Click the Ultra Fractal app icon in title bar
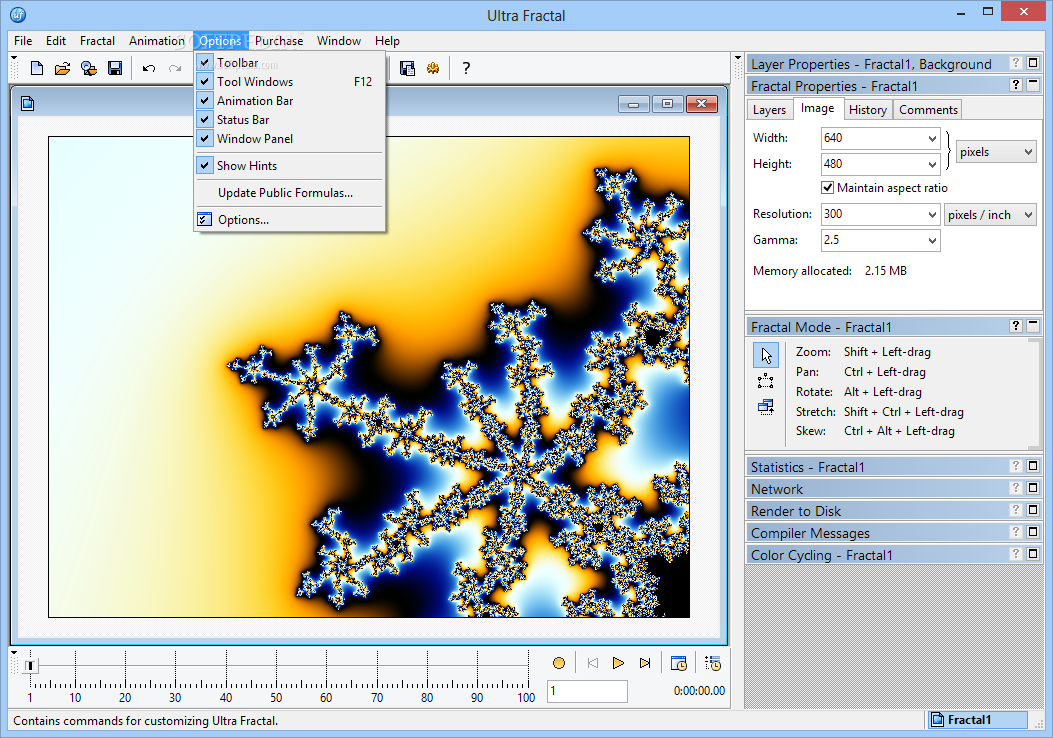 coord(18,14)
